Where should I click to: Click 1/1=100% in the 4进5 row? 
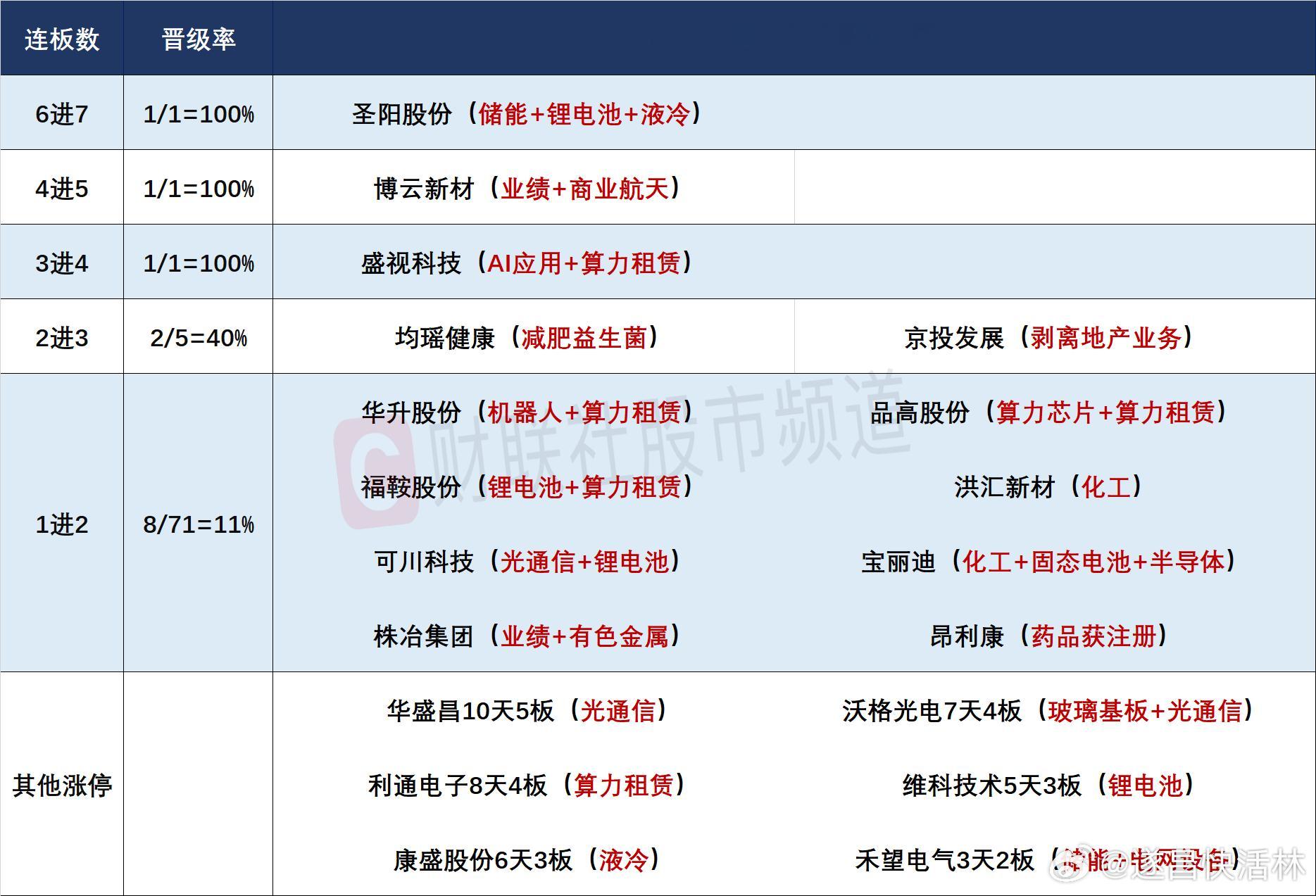199,189
